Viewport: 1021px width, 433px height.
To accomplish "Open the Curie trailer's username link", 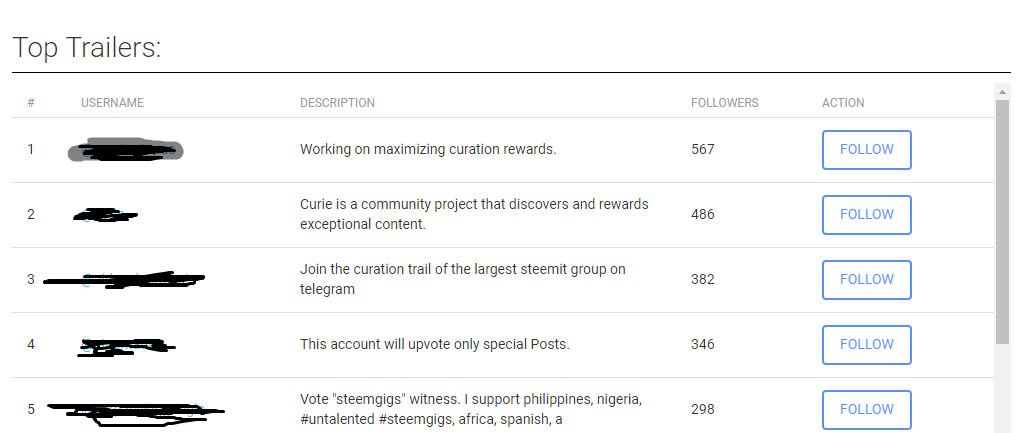I will pyautogui.click(x=105, y=215).
